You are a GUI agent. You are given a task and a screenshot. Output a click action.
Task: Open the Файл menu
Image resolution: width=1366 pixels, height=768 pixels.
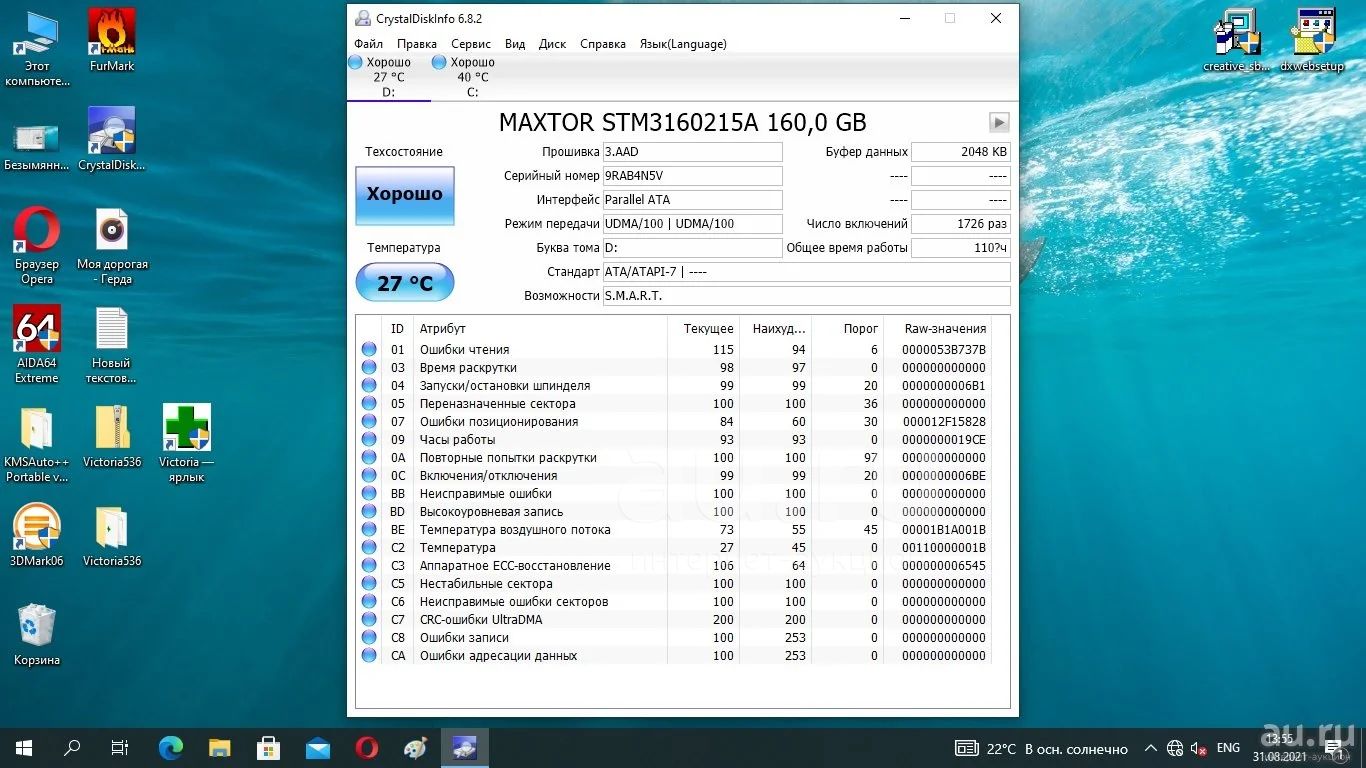[368, 44]
